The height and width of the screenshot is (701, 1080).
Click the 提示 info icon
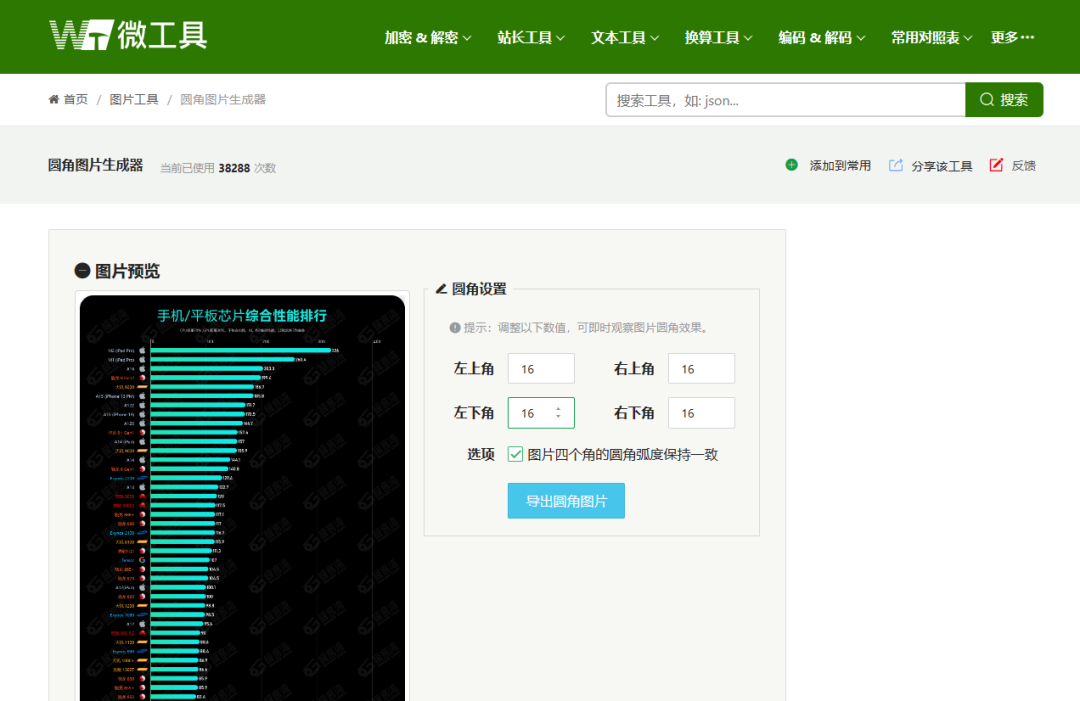[x=455, y=328]
